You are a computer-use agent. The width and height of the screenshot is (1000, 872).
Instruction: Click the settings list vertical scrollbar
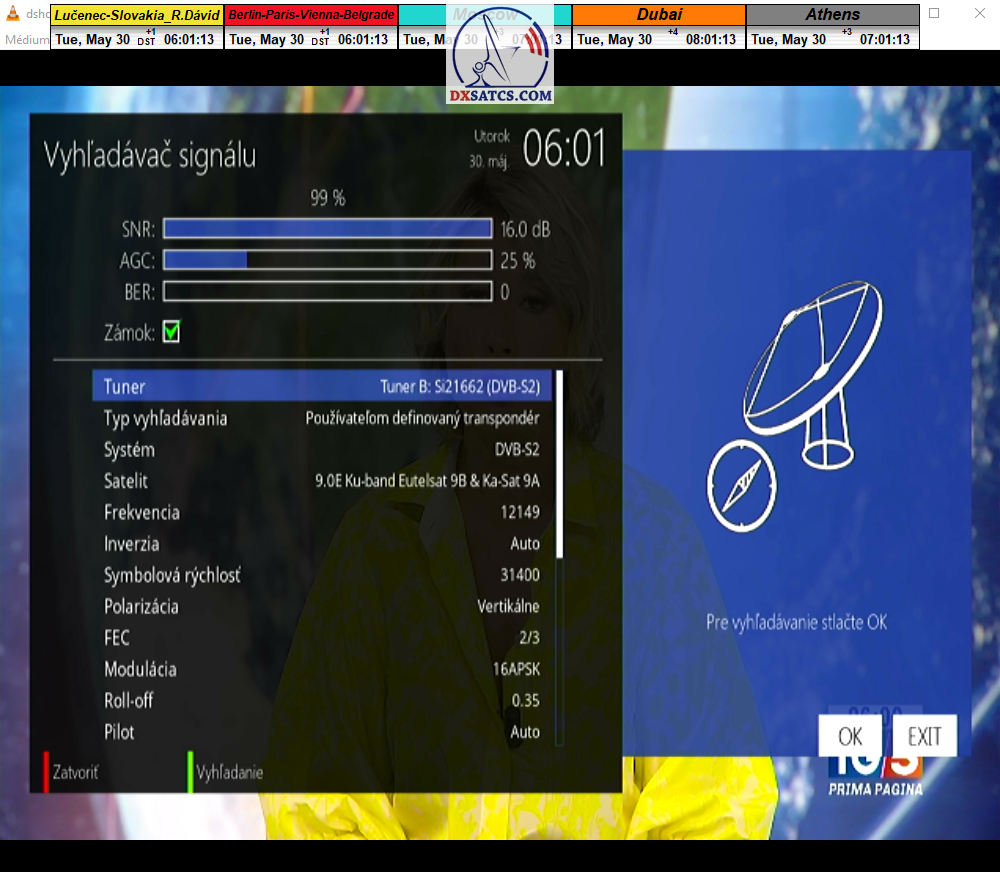tap(559, 464)
